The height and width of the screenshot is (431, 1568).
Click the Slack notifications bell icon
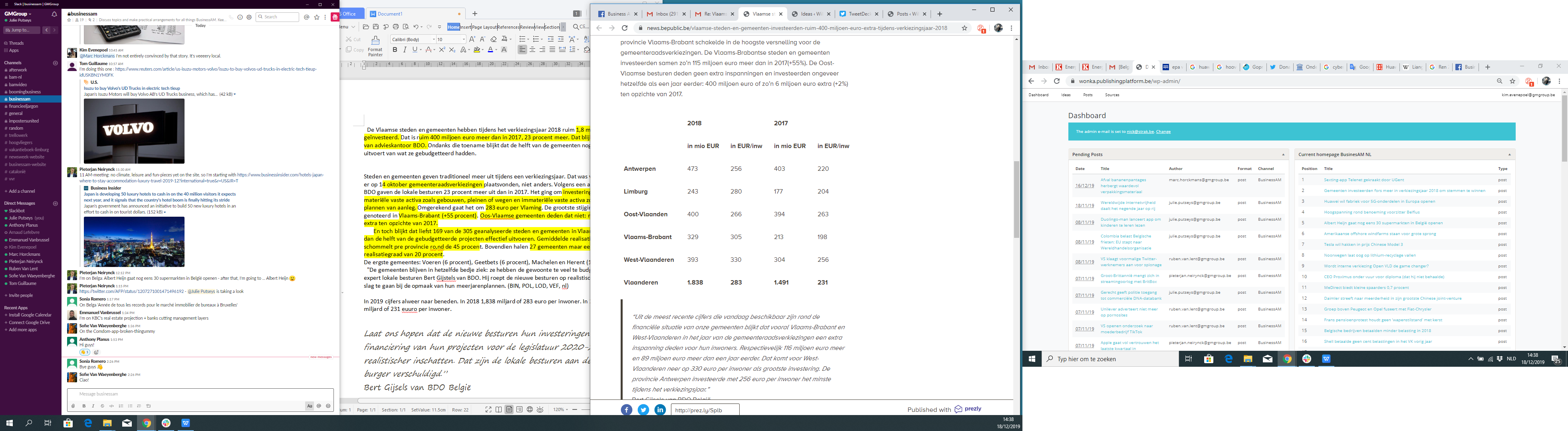click(x=54, y=14)
